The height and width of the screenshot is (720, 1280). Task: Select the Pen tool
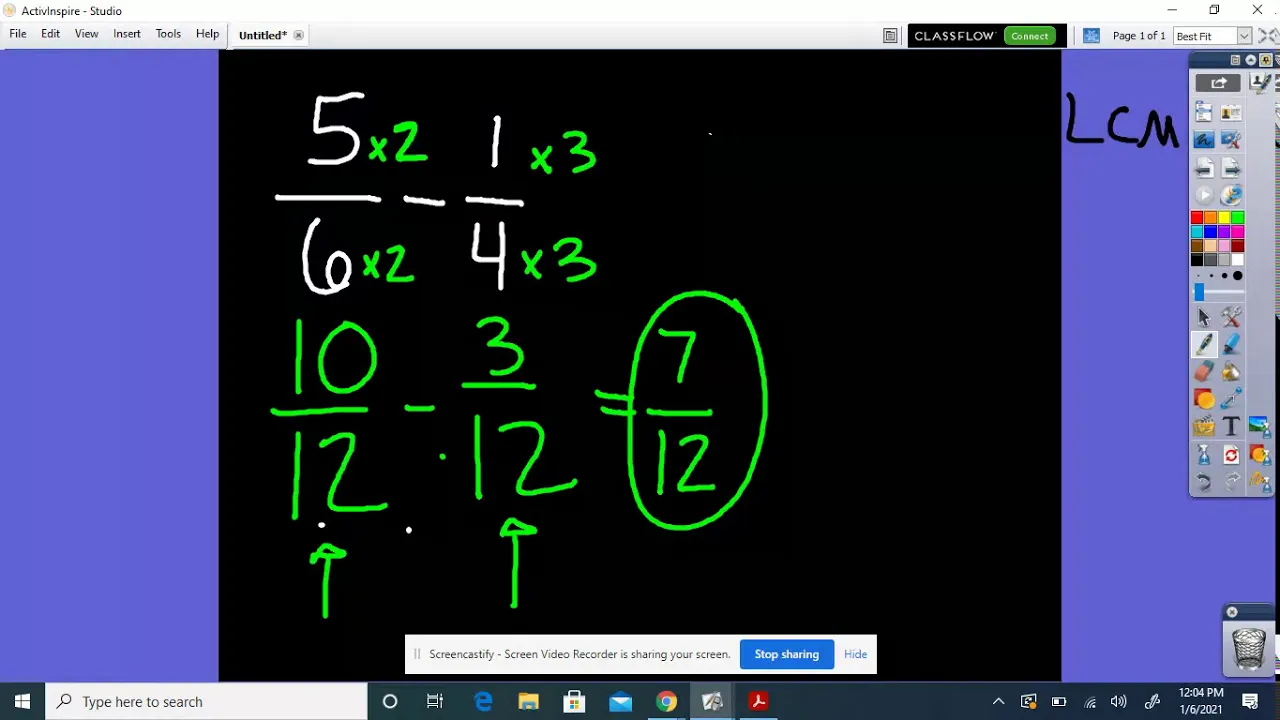pyautogui.click(x=1204, y=344)
